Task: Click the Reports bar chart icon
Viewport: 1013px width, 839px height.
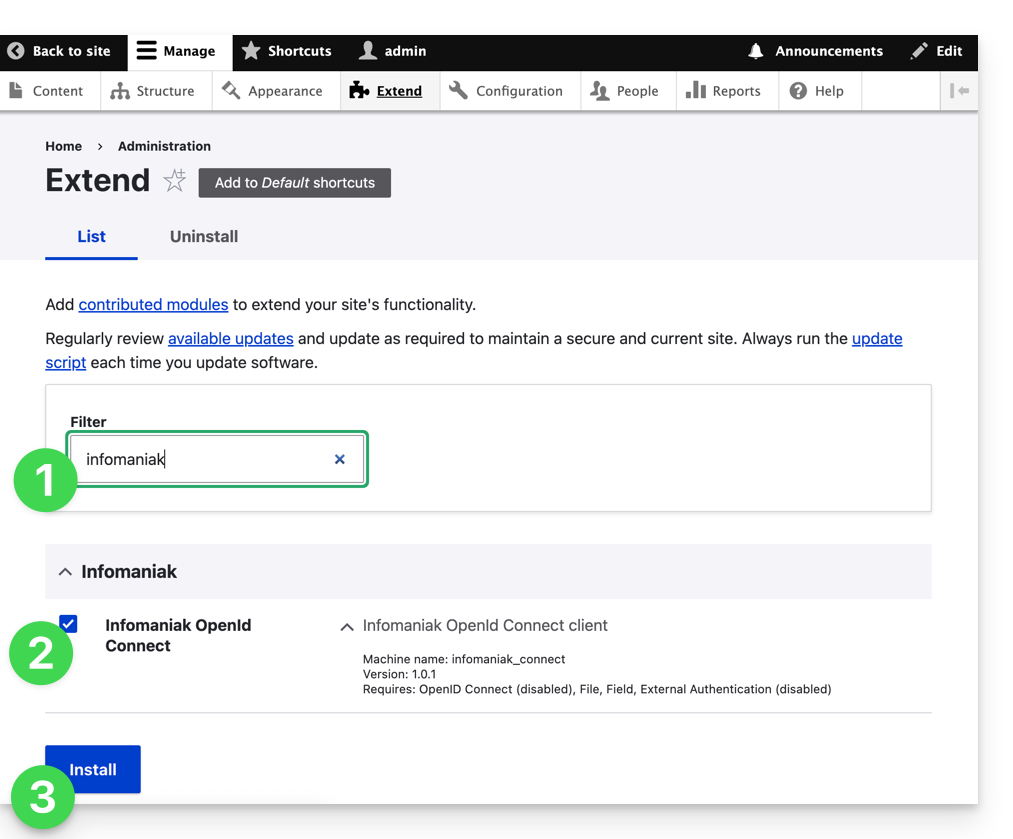Action: pos(696,90)
